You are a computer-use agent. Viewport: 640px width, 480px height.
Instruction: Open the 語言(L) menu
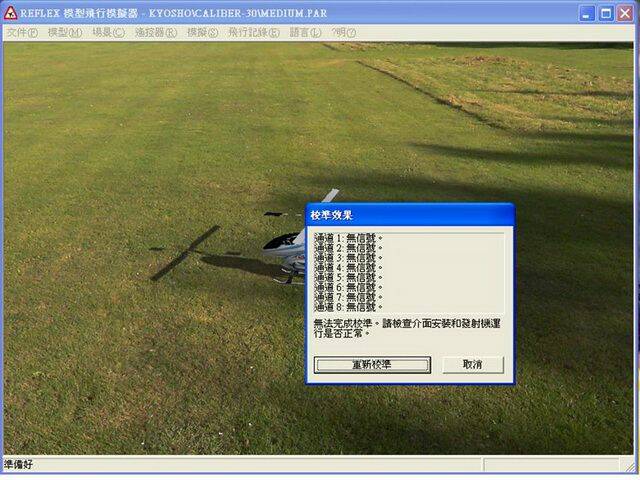[x=305, y=33]
